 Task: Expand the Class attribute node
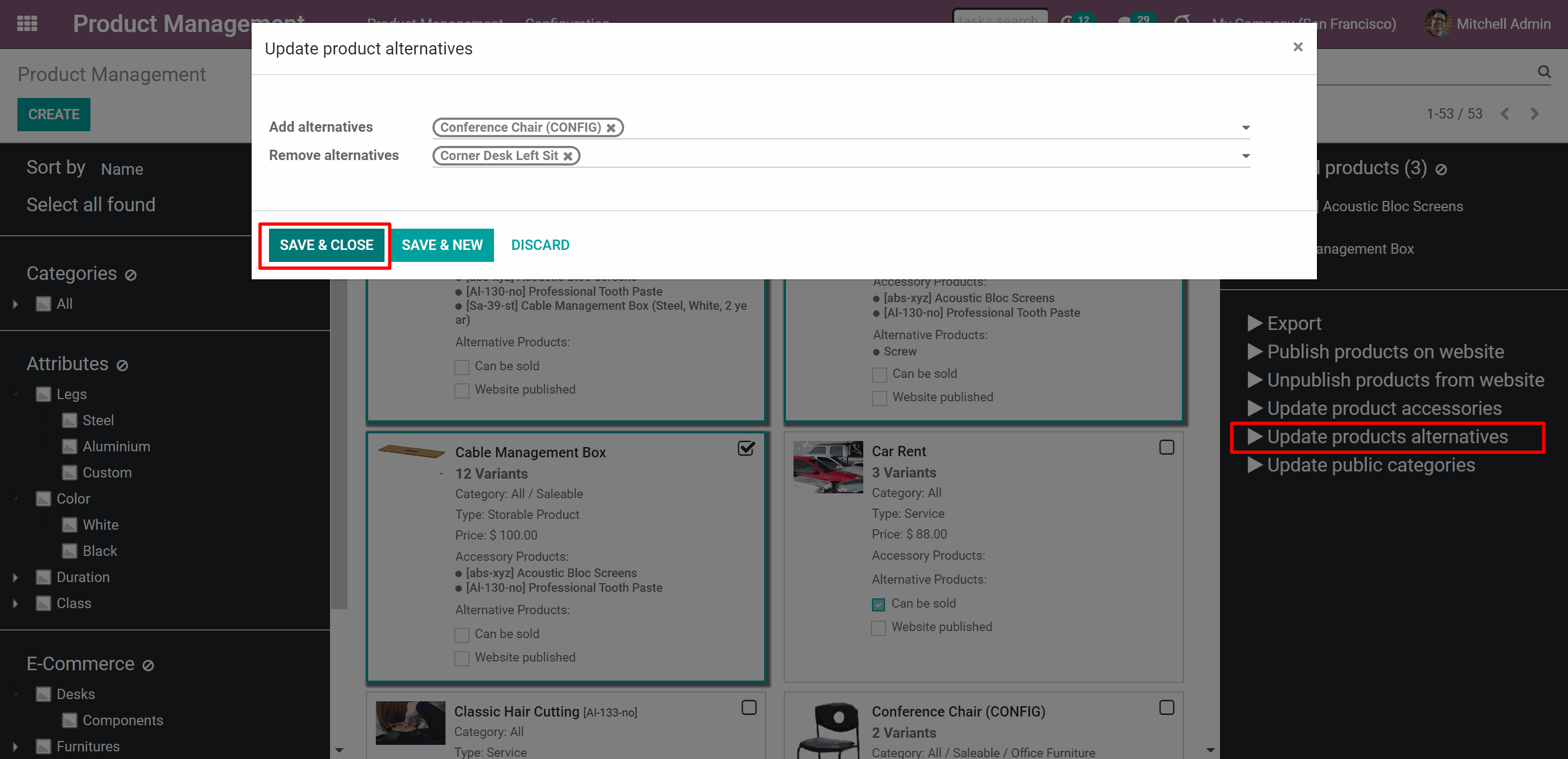15,604
